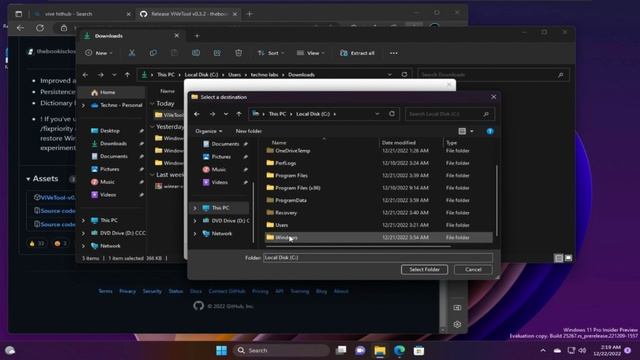Click the dialog vertical scrollbar
The width and height of the screenshot is (640, 360).
(x=497, y=200)
